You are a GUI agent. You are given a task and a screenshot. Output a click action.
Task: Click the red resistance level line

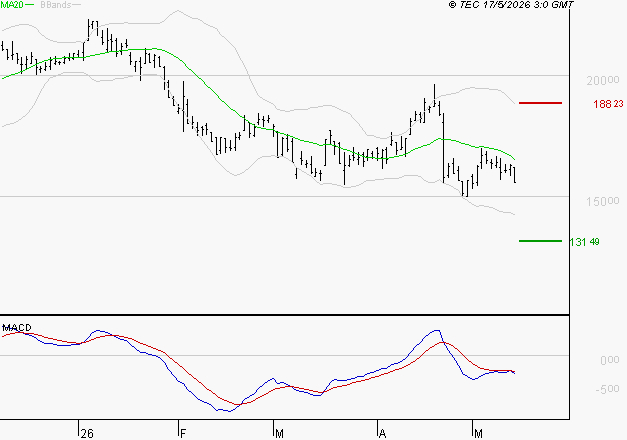coord(540,103)
